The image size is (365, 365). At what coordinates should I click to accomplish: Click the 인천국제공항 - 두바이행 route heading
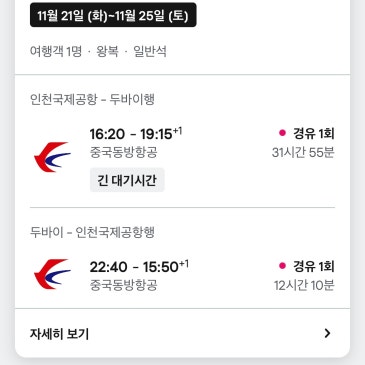point(92,99)
